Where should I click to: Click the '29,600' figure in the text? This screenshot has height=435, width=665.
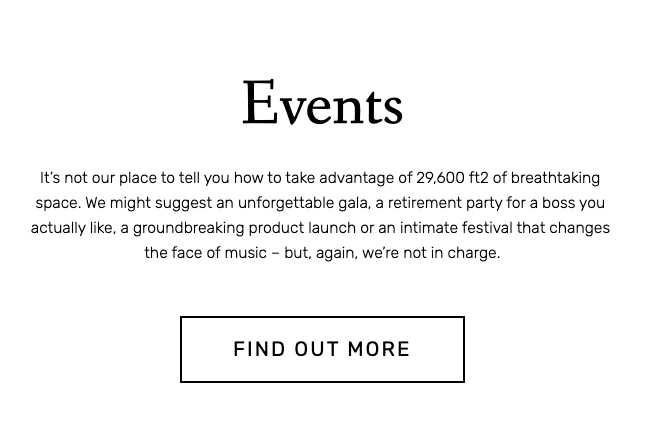point(440,178)
